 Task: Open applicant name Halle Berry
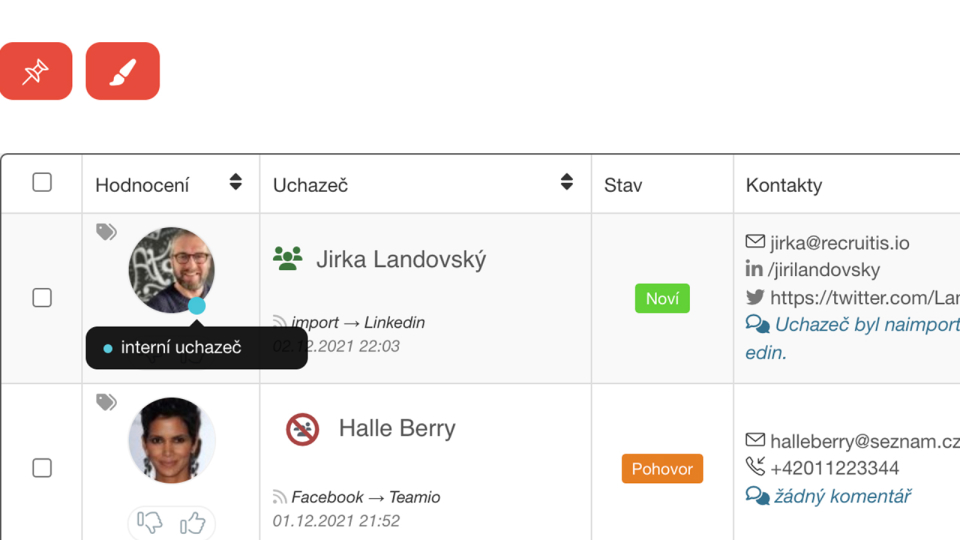point(397,429)
